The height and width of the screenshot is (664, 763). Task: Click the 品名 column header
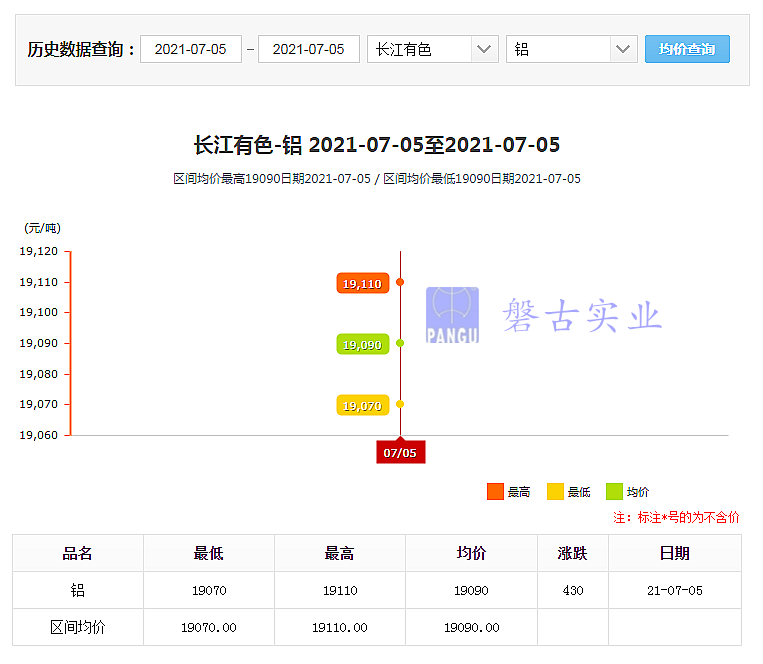tap(78, 553)
